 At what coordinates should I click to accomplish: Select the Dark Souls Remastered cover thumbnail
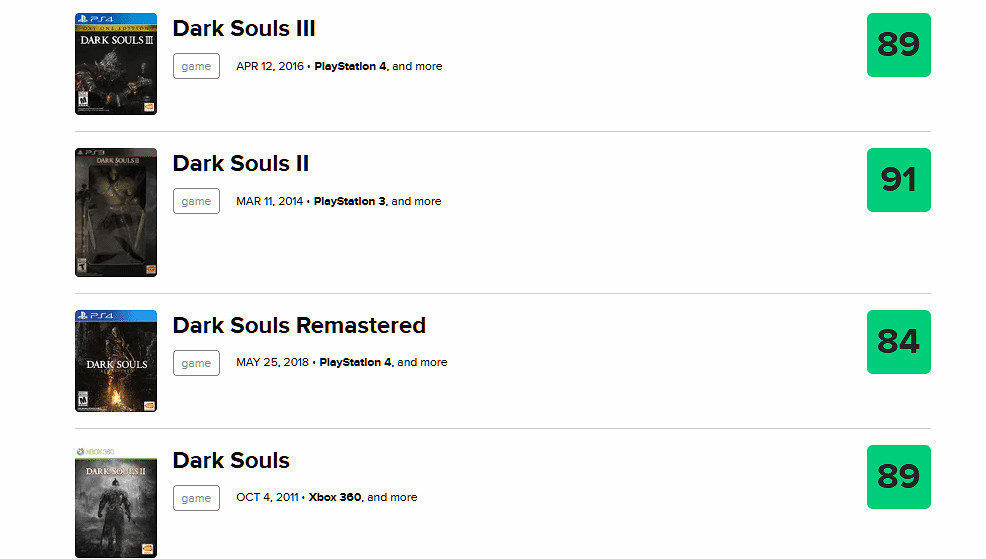[116, 361]
